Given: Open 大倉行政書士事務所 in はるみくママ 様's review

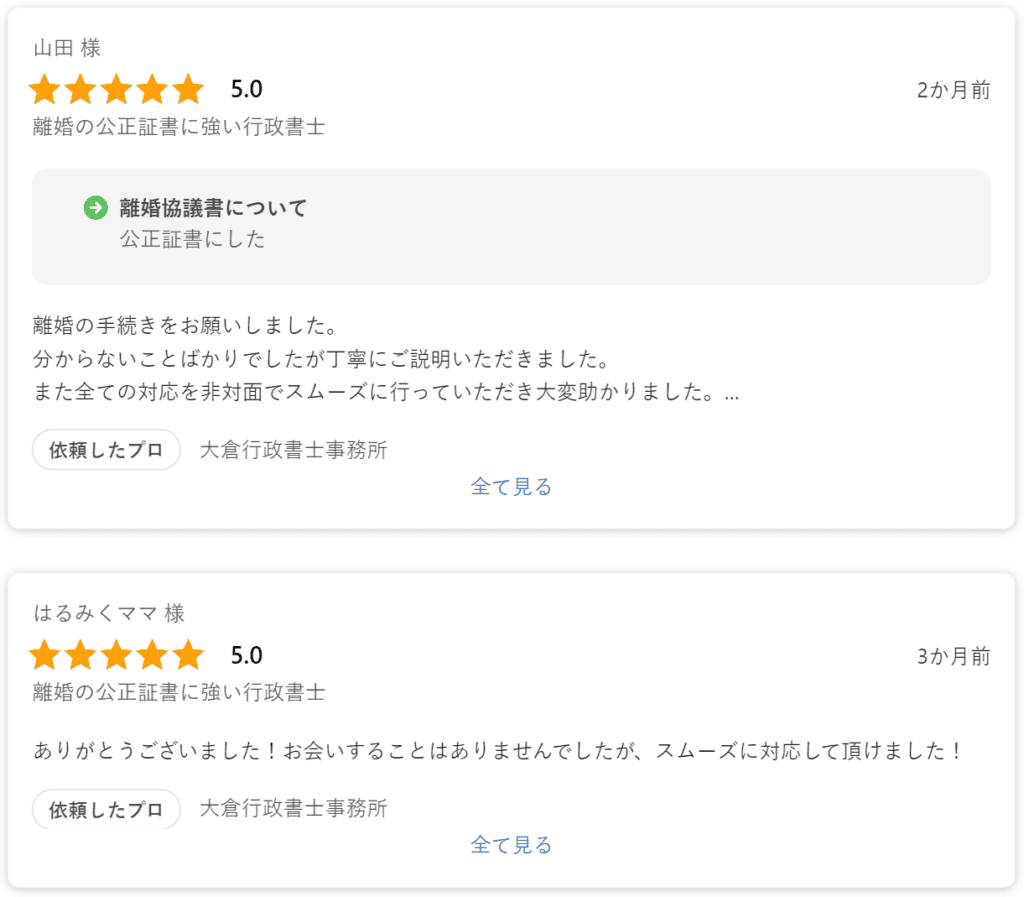Looking at the screenshot, I should tap(293, 809).
